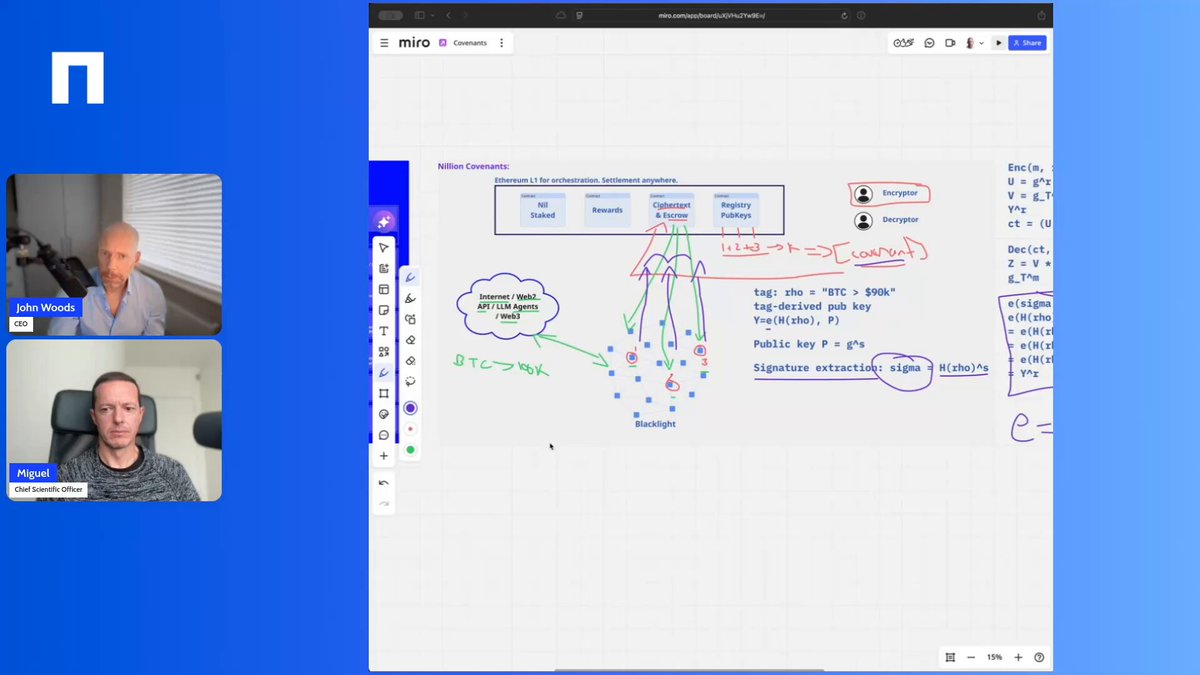1200x675 pixels.
Task: Select the Encryptor label on the board
Action: pyautogui.click(x=900, y=193)
